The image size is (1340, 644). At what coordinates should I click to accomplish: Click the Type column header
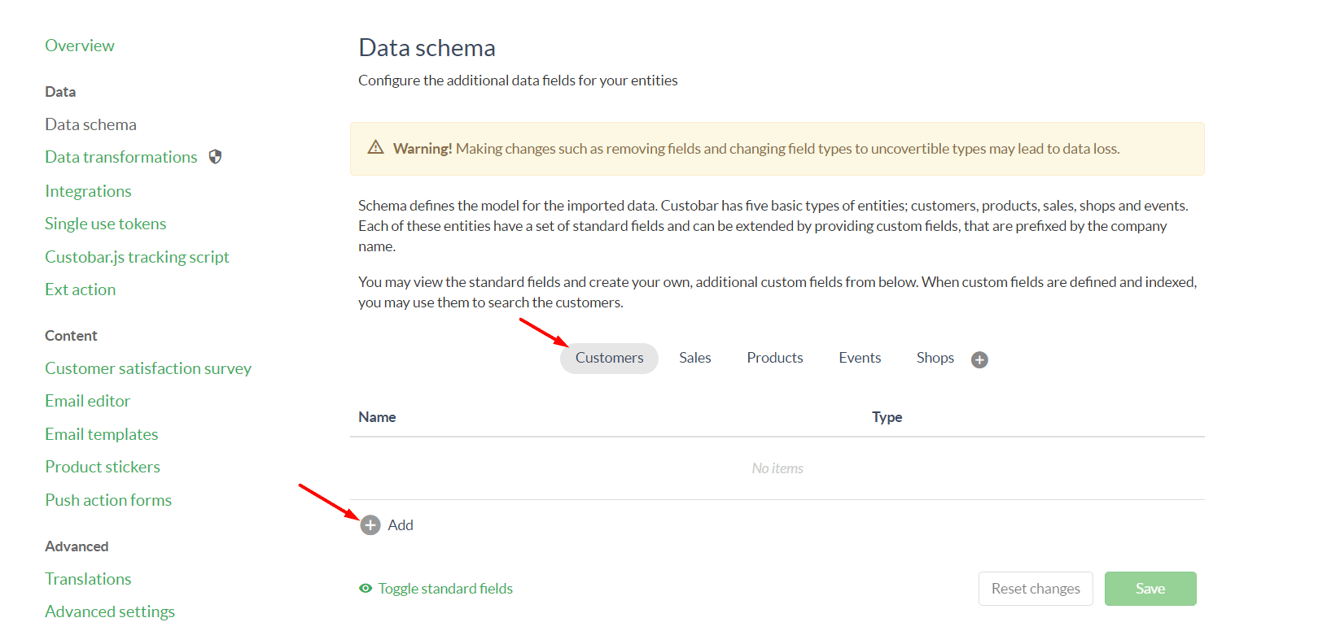pyautogui.click(x=887, y=417)
